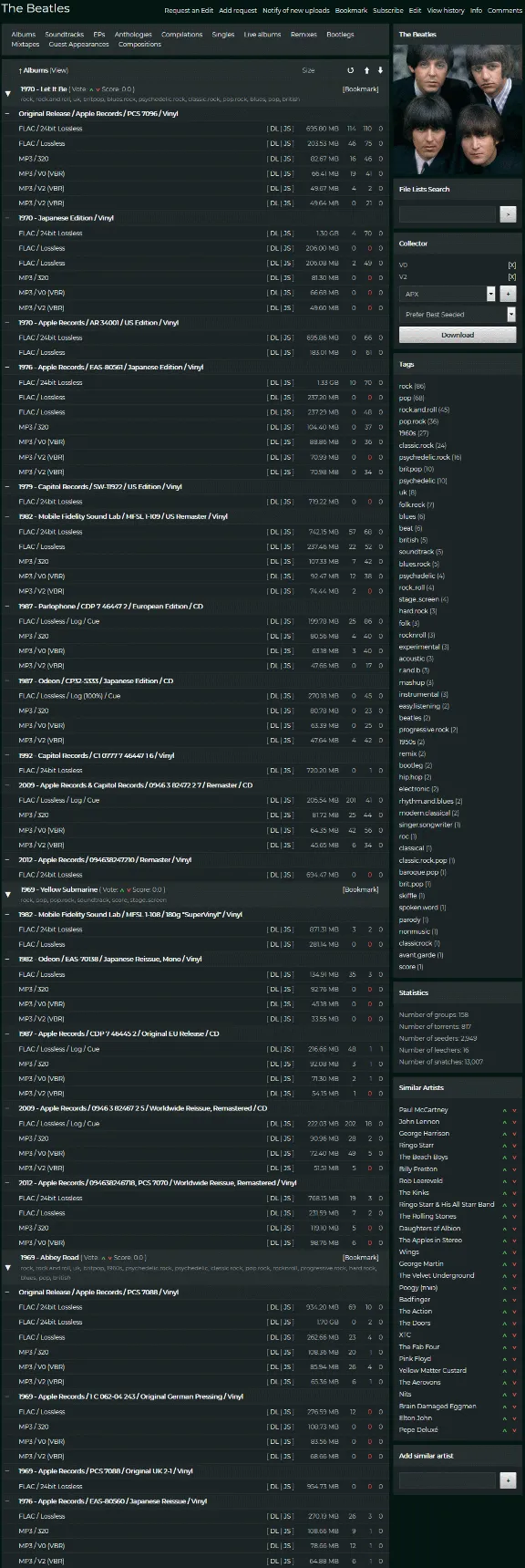Toggle the 1987 Odeon Japanese Edition CD
Screen dimensions: 525x1568
[8, 681]
